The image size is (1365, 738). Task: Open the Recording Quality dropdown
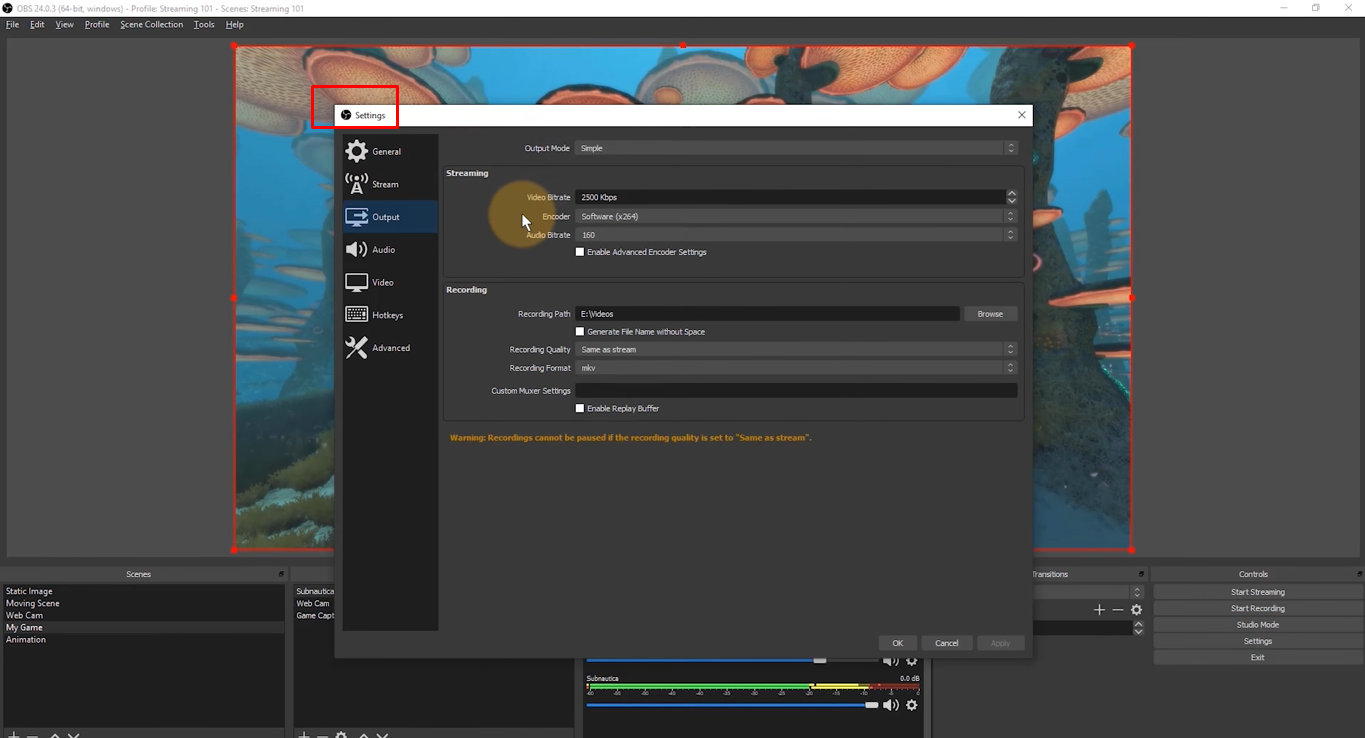(x=795, y=349)
